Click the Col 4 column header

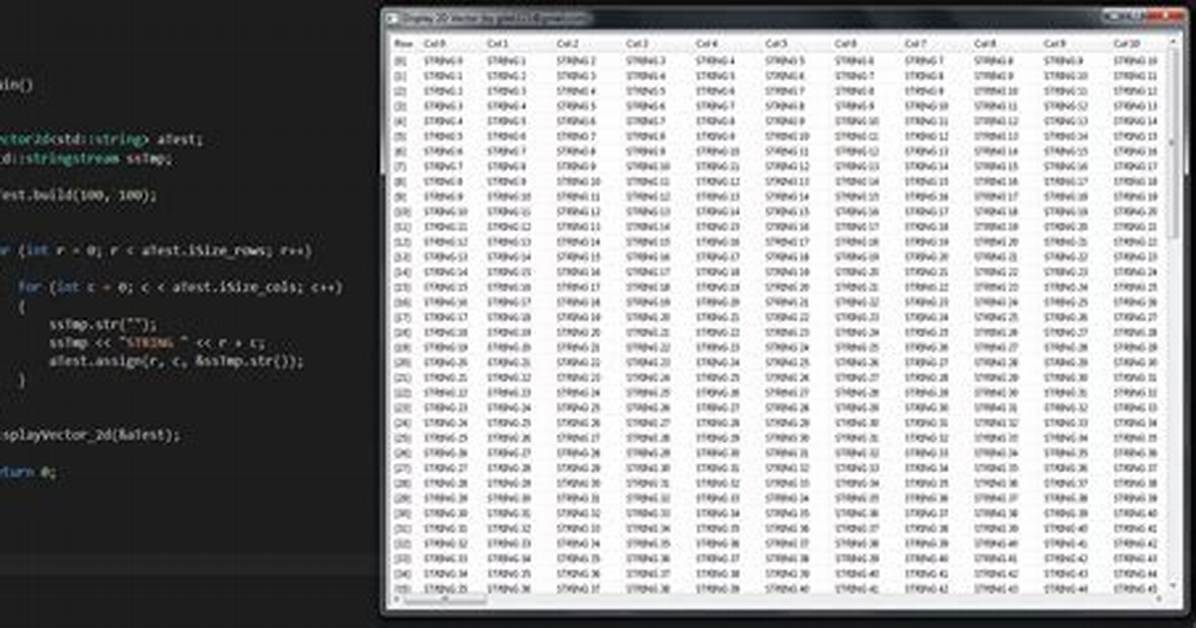[706, 44]
